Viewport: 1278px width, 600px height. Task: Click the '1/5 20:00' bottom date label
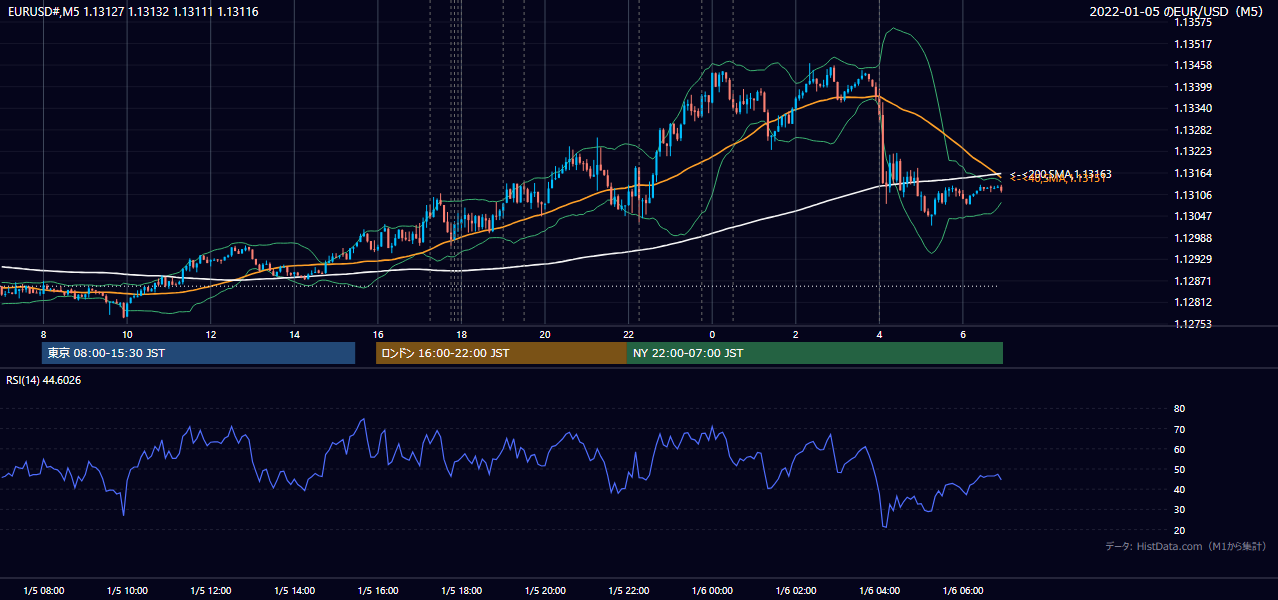[x=545, y=590]
